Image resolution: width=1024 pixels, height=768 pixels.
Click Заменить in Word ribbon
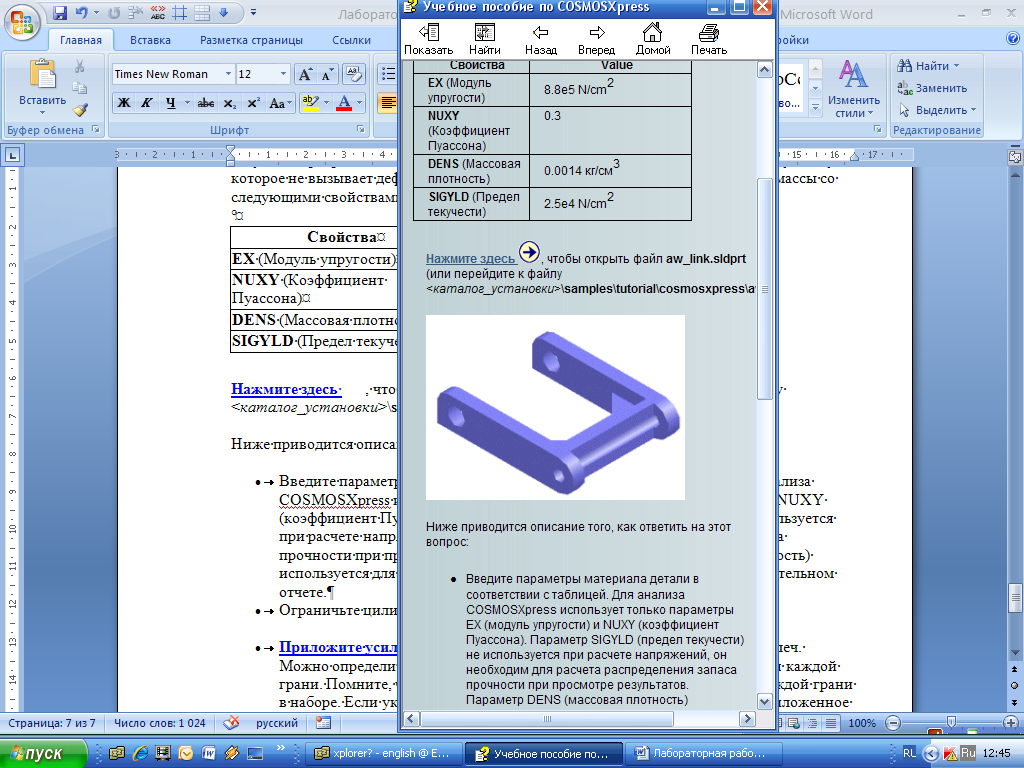click(932, 88)
